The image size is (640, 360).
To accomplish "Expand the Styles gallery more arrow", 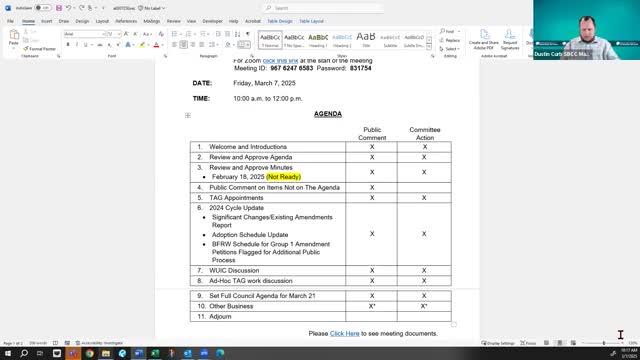I will [429, 47].
